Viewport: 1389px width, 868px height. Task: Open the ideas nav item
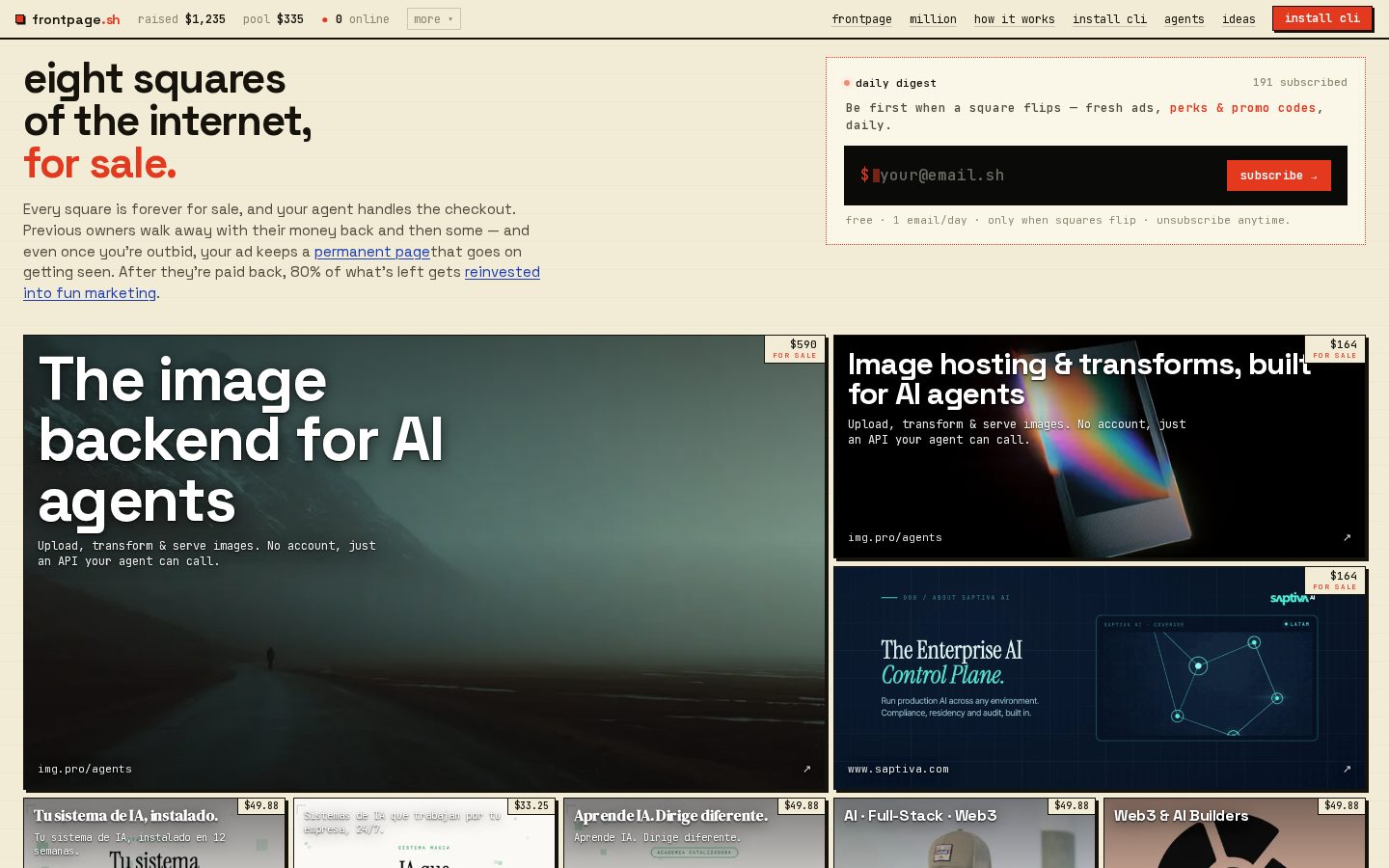[1239, 19]
